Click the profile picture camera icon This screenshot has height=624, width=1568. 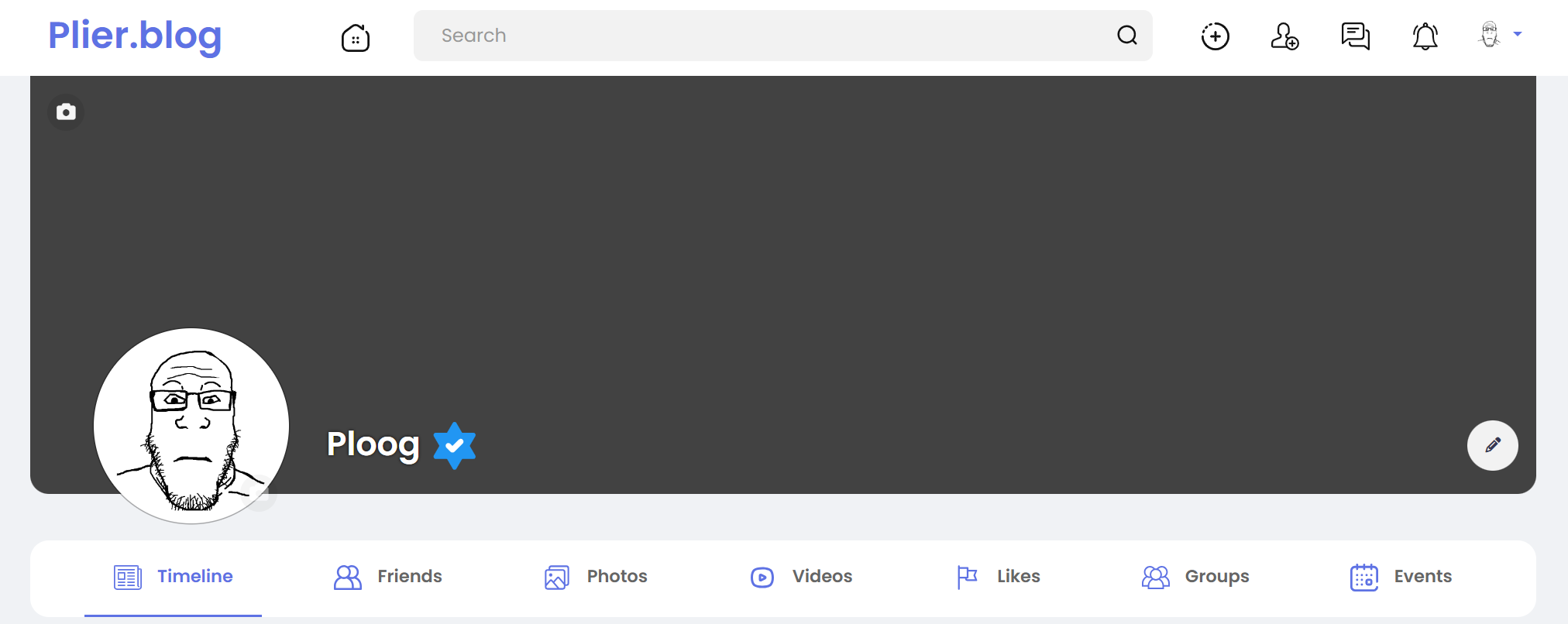(259, 493)
